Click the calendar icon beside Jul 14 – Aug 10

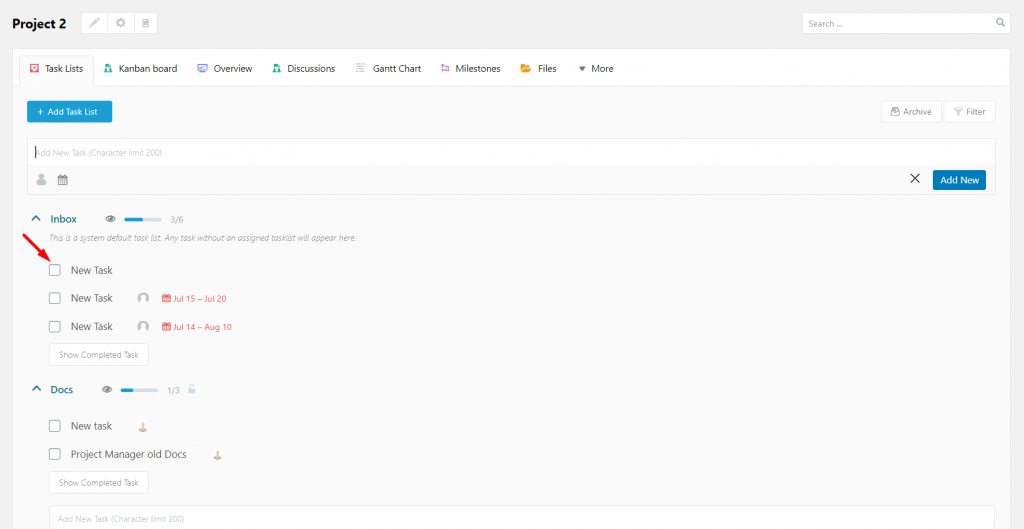(x=166, y=327)
